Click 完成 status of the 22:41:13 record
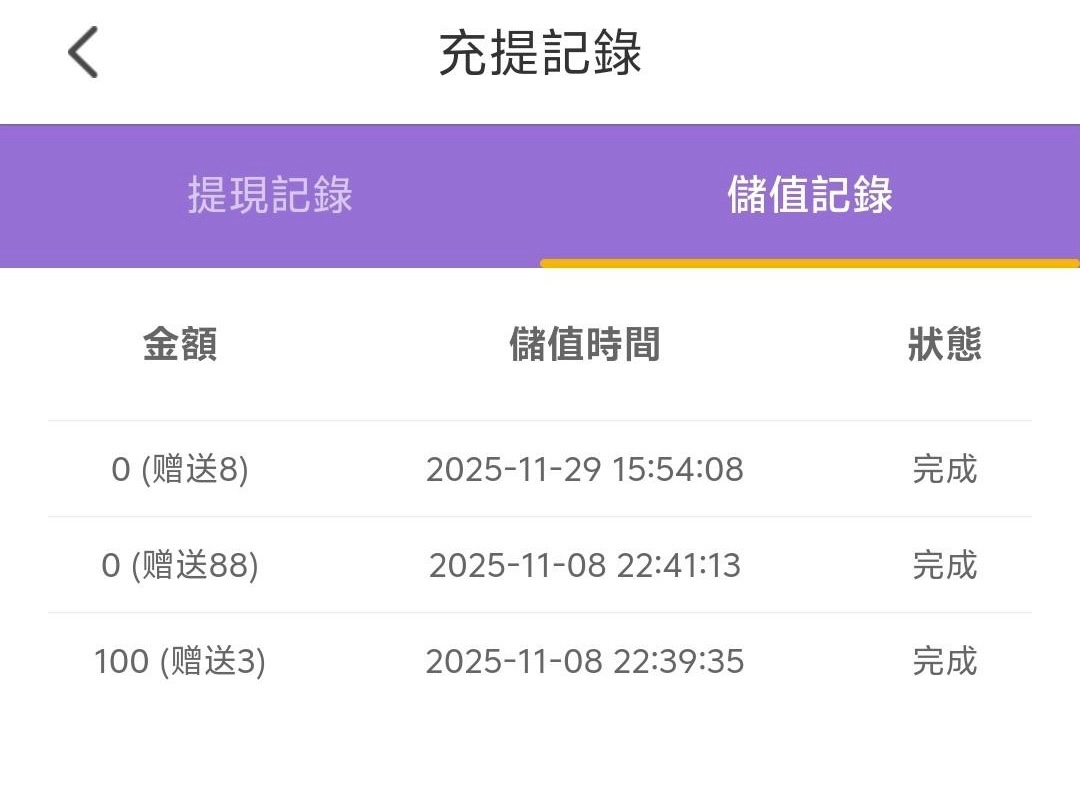The height and width of the screenshot is (804, 1080). [944, 566]
